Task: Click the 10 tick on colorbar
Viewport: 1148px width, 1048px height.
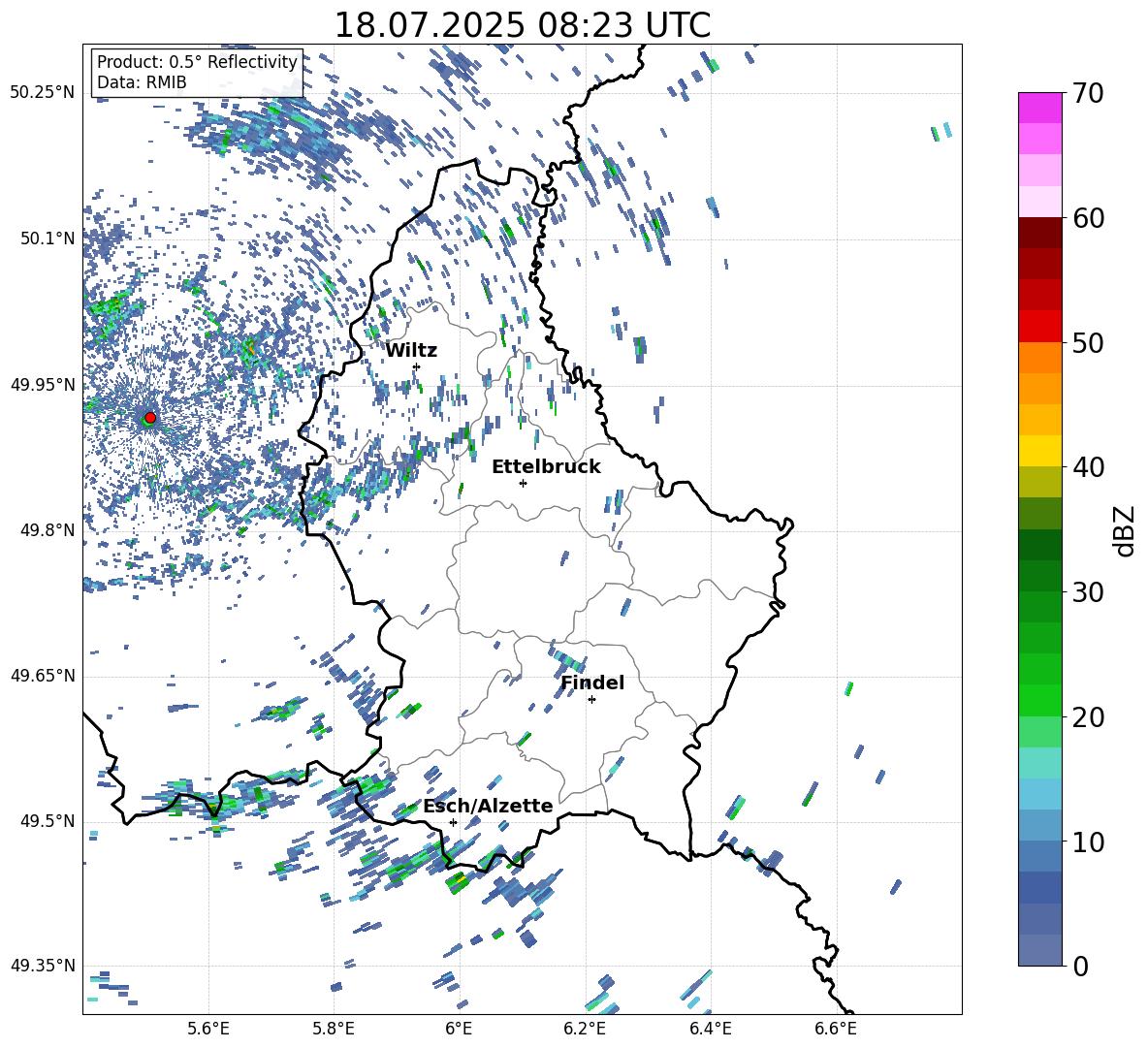Action: pyautogui.click(x=1088, y=842)
